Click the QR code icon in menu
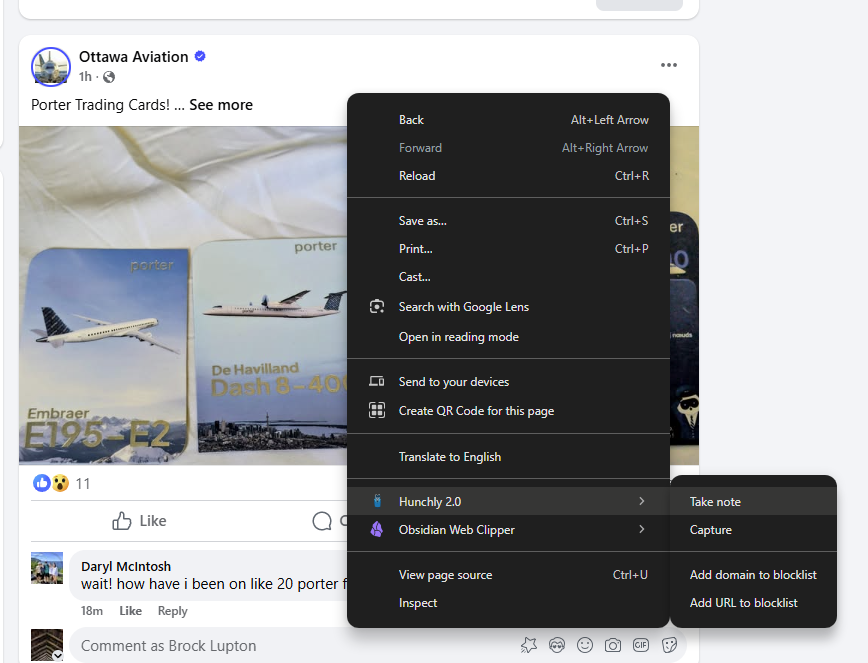Viewport: 868px width, 663px height. (377, 410)
